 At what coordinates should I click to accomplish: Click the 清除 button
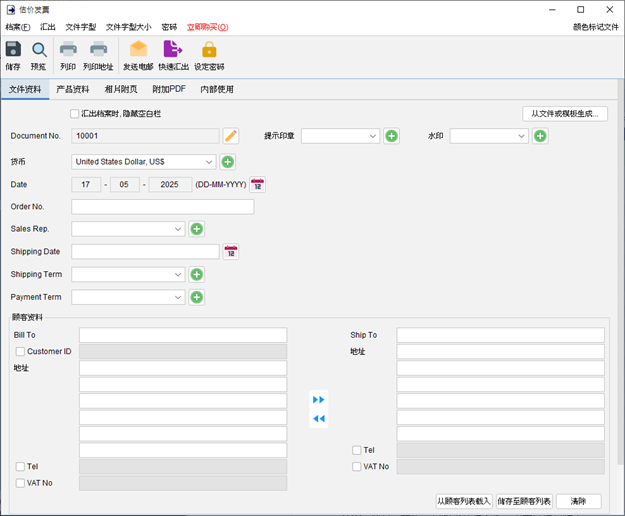pos(578,501)
